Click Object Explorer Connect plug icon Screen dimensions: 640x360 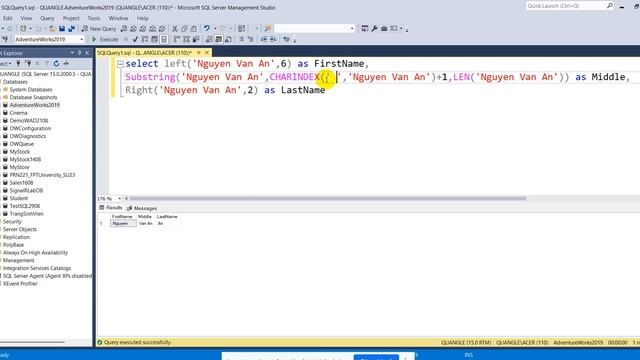18,63
